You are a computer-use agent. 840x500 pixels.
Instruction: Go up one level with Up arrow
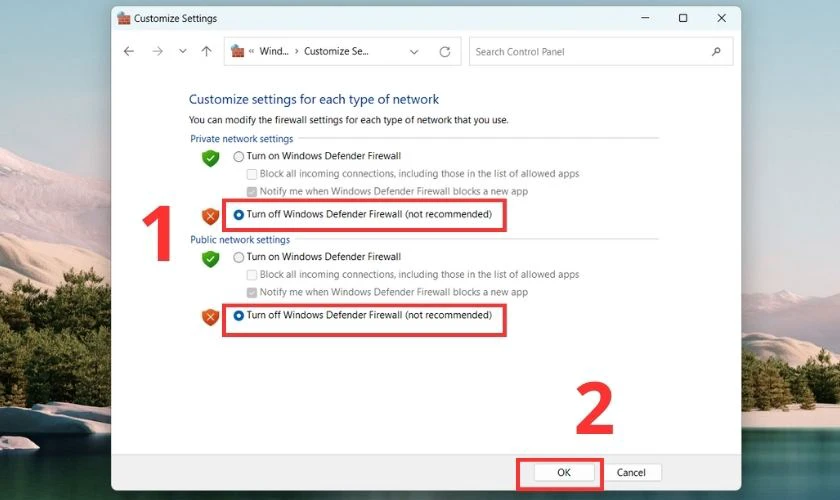tap(206, 51)
